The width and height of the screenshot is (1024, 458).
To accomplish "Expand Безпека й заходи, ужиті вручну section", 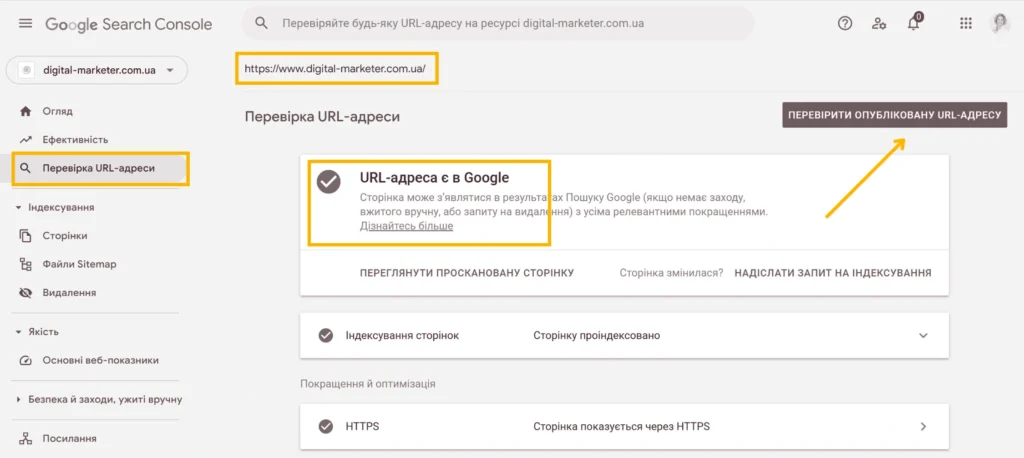I will point(18,399).
